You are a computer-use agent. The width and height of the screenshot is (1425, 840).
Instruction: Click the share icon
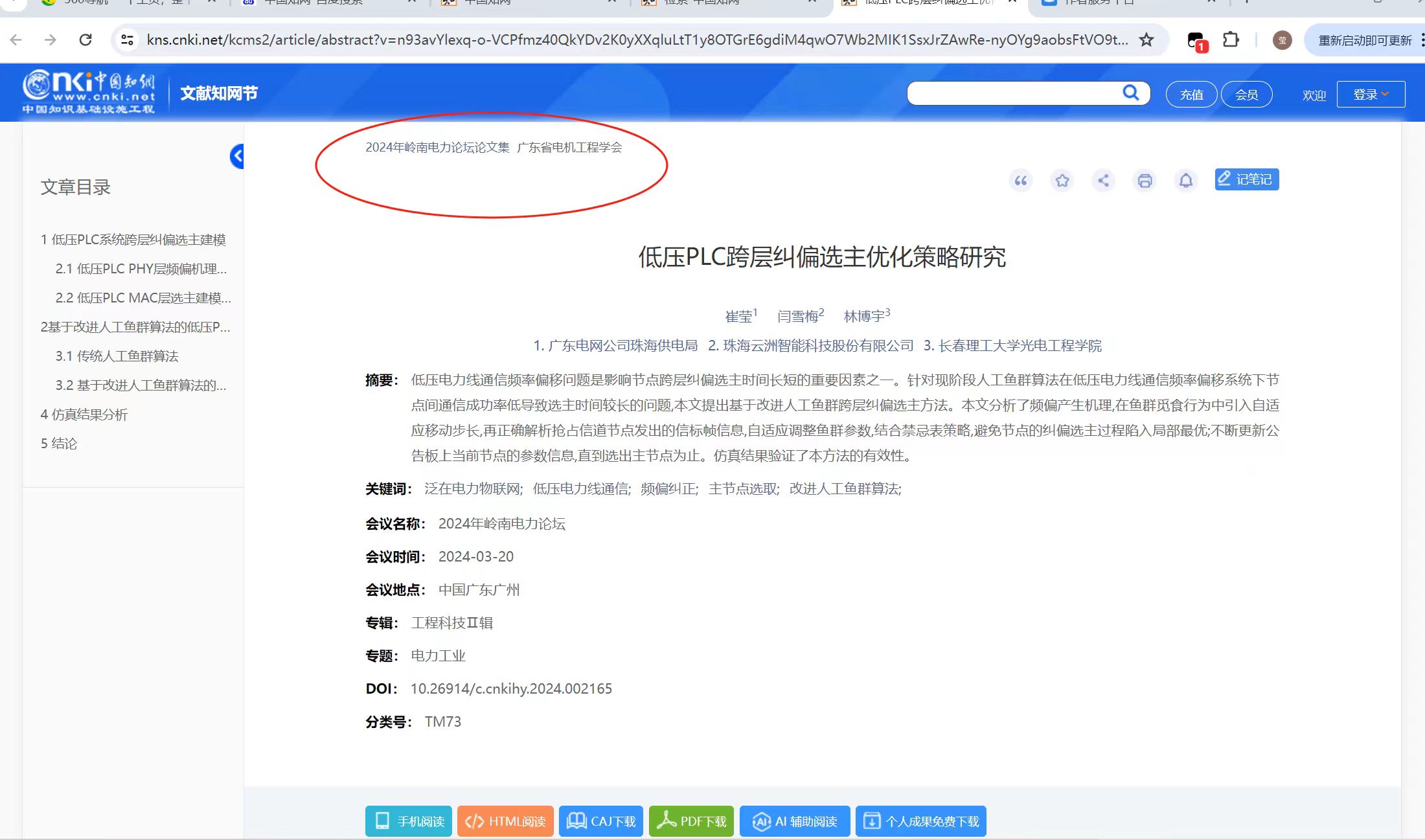click(x=1104, y=181)
